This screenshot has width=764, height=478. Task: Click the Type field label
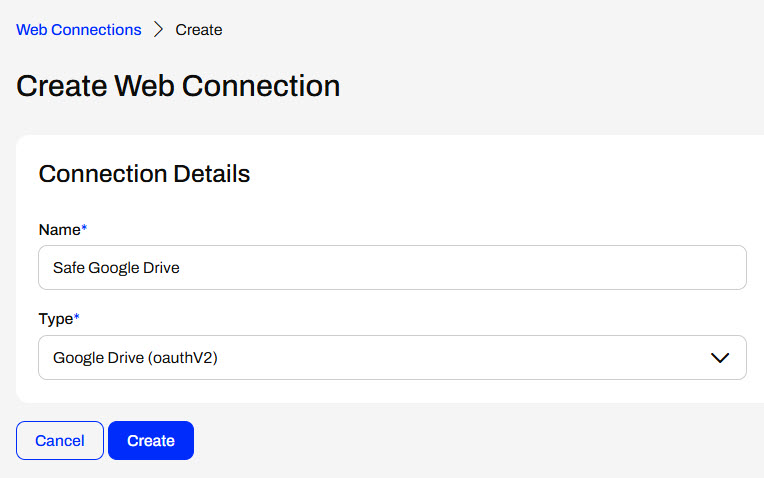[x=55, y=319]
